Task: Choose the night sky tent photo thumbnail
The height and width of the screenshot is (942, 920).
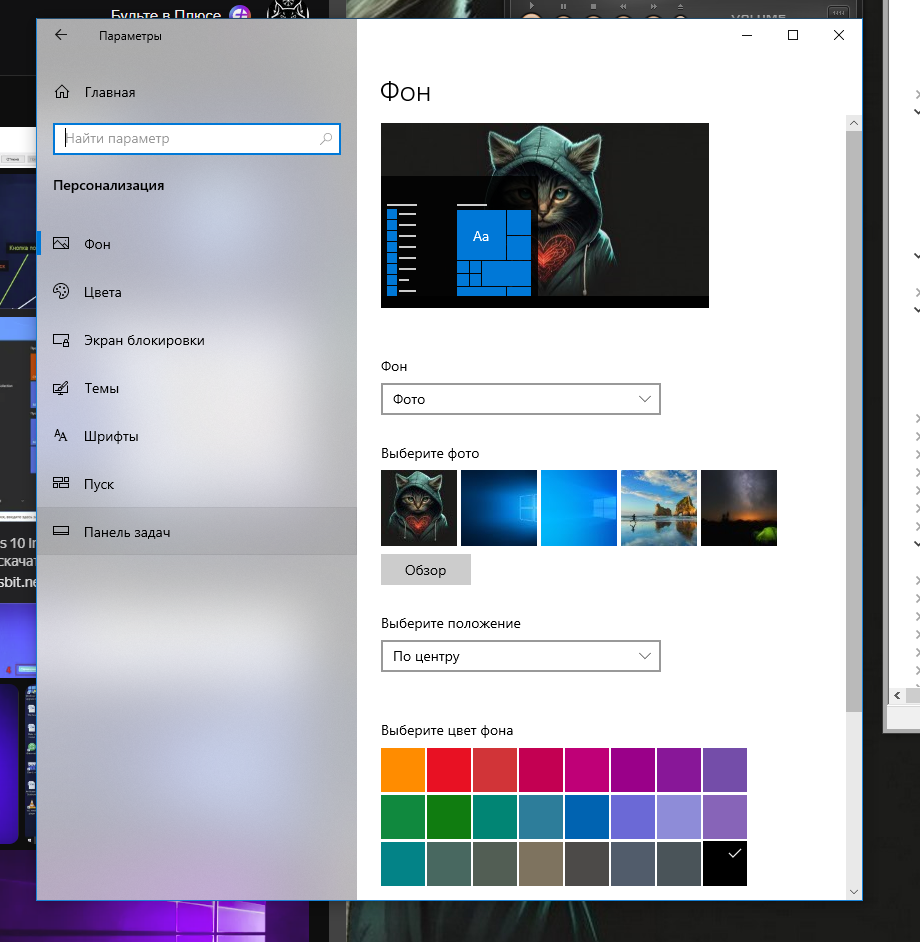Action: [x=739, y=508]
